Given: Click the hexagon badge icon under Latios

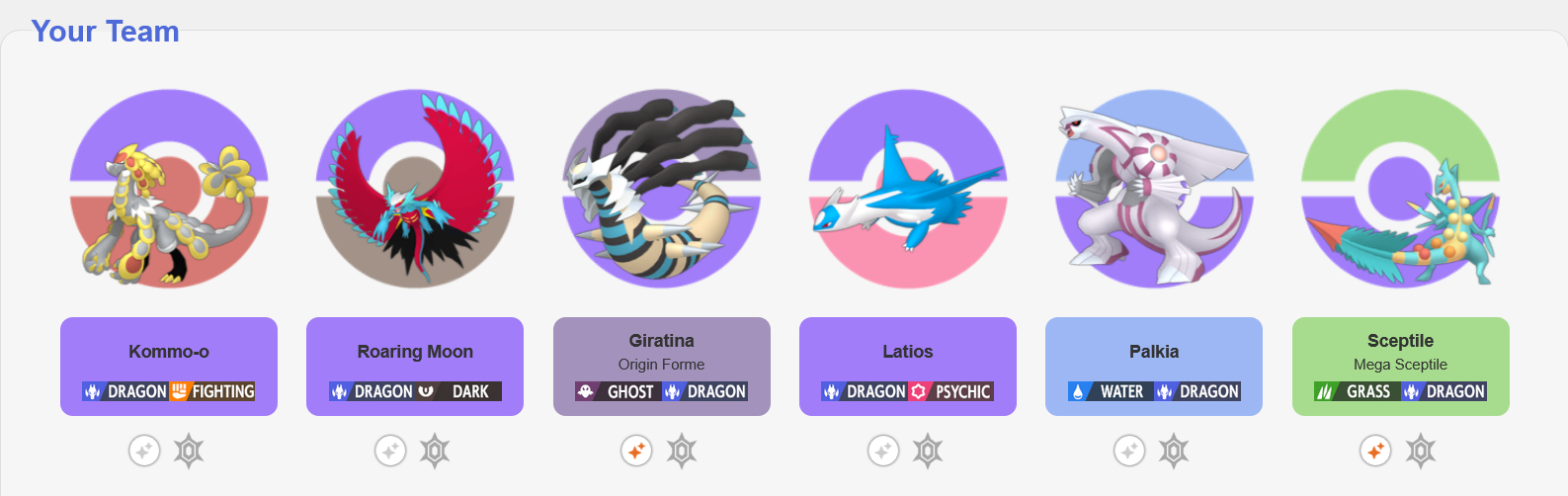Looking at the screenshot, I should [x=927, y=452].
